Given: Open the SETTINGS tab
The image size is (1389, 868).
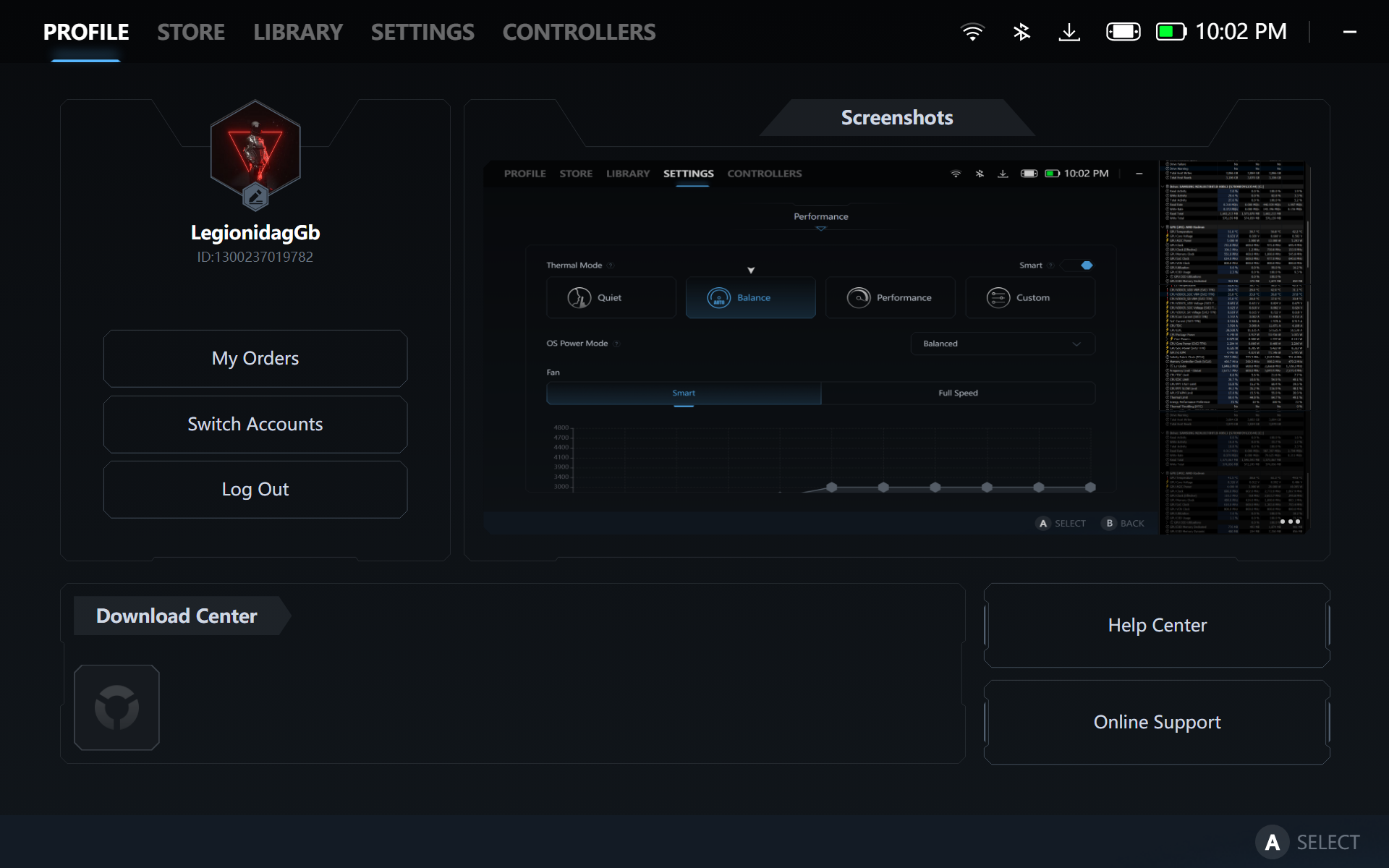Looking at the screenshot, I should tap(422, 32).
